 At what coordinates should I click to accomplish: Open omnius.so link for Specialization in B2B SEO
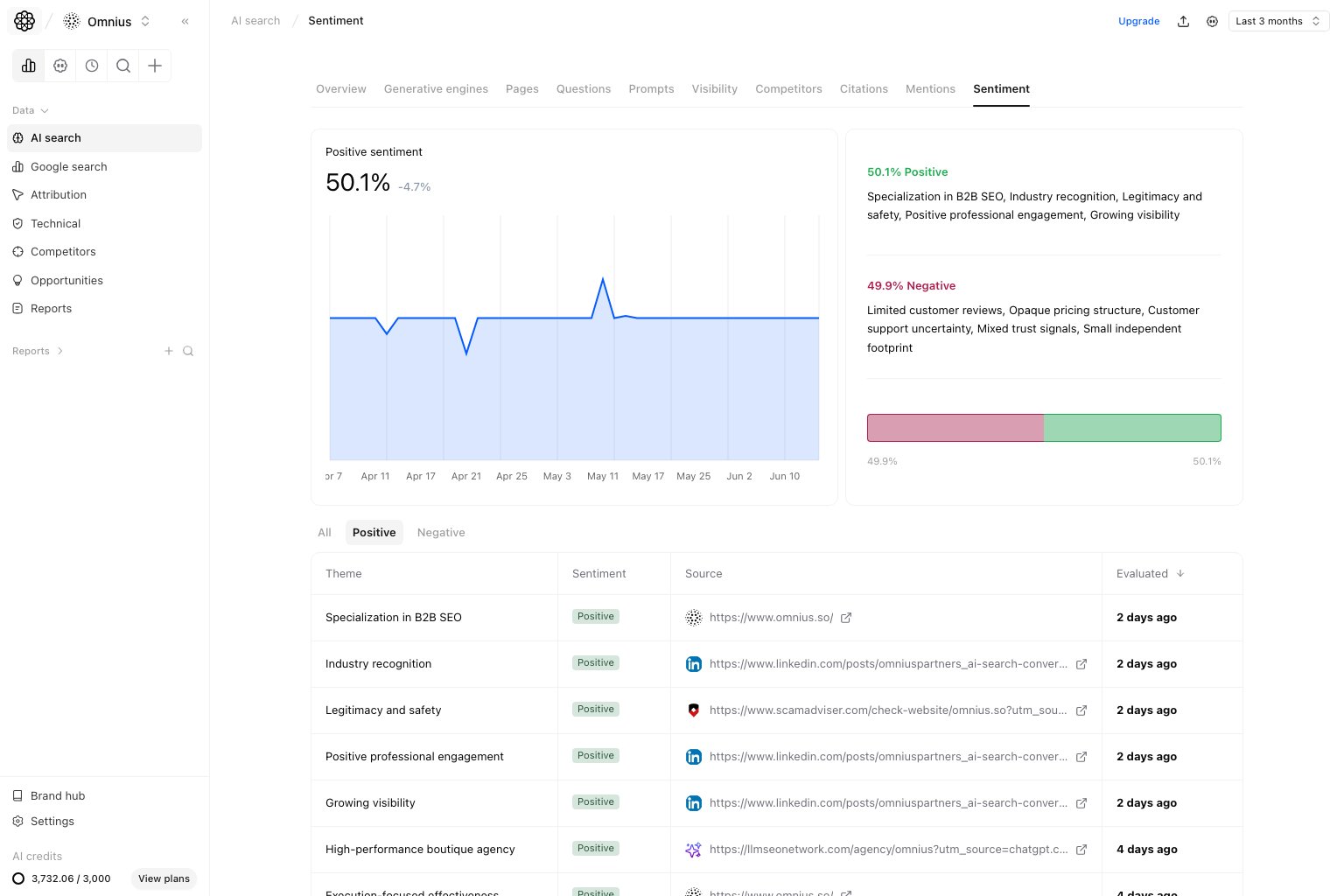[771, 618]
